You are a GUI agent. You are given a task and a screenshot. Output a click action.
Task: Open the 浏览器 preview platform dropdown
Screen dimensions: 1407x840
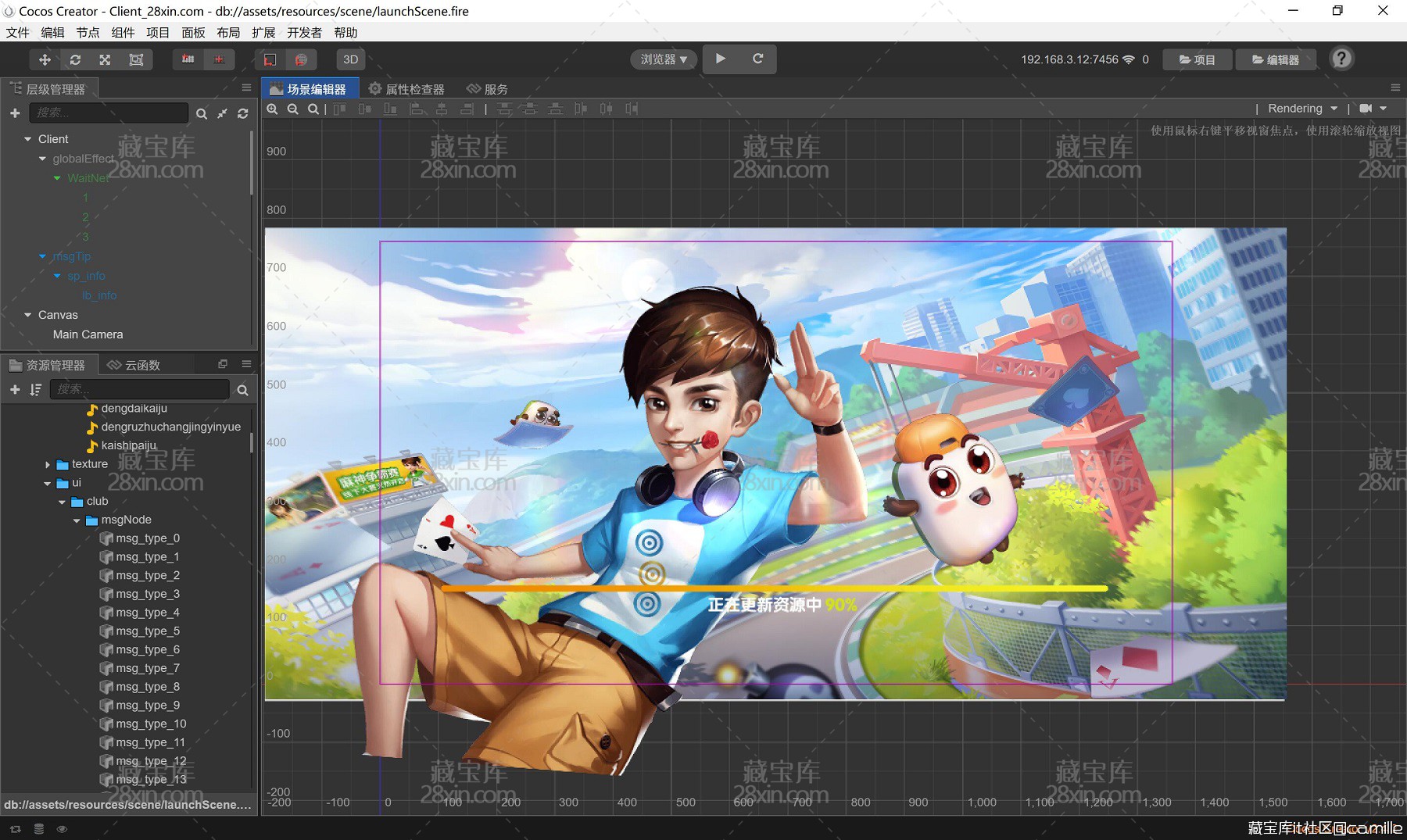(663, 59)
